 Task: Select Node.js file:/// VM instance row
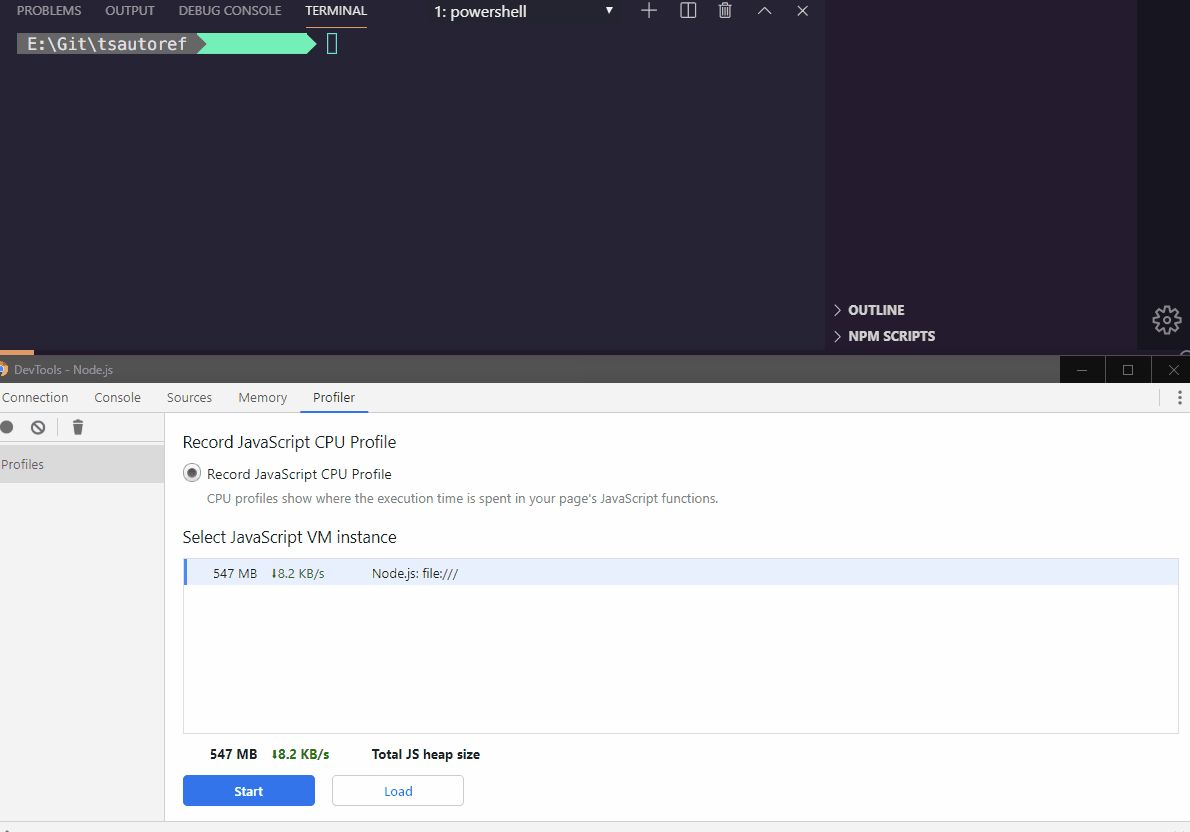point(681,572)
